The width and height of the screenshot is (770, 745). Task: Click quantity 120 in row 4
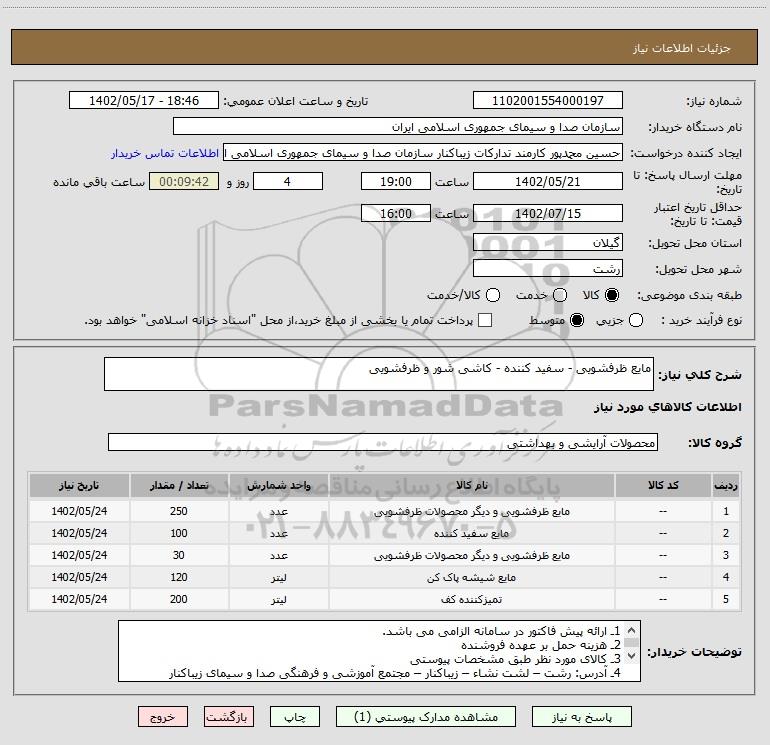[179, 578]
